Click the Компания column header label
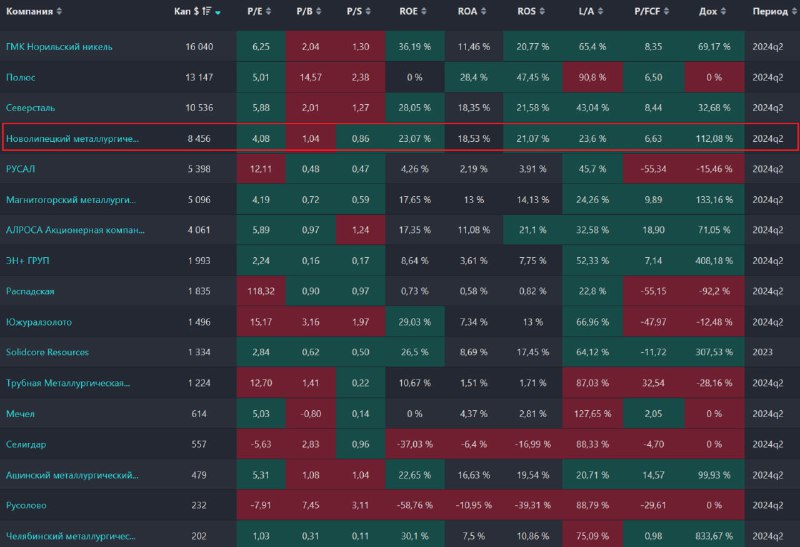The image size is (800, 547). [x=29, y=11]
